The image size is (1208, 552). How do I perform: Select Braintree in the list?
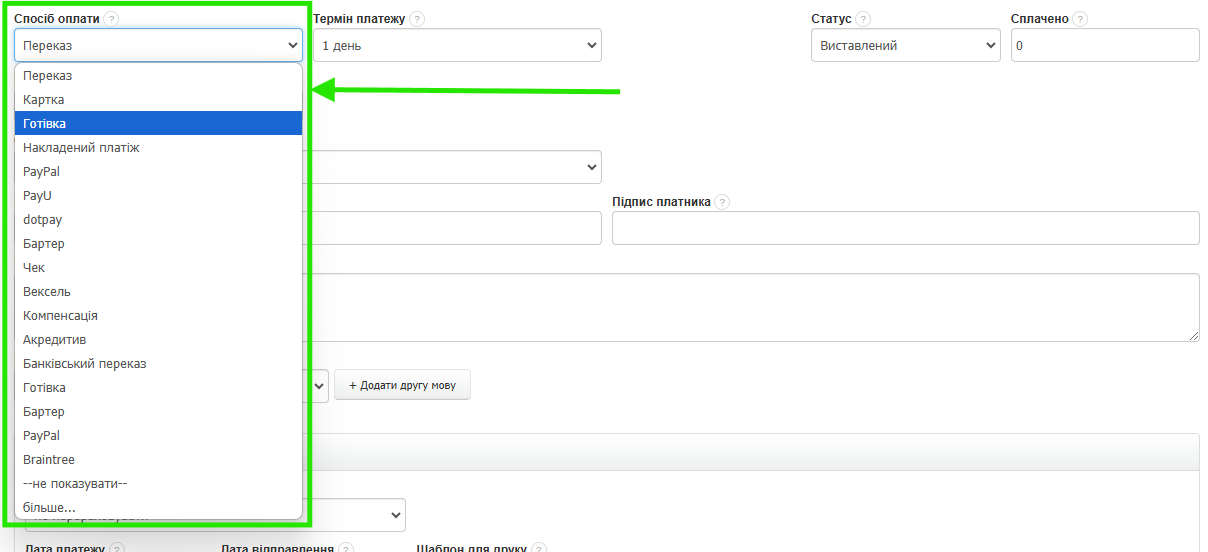coord(49,460)
